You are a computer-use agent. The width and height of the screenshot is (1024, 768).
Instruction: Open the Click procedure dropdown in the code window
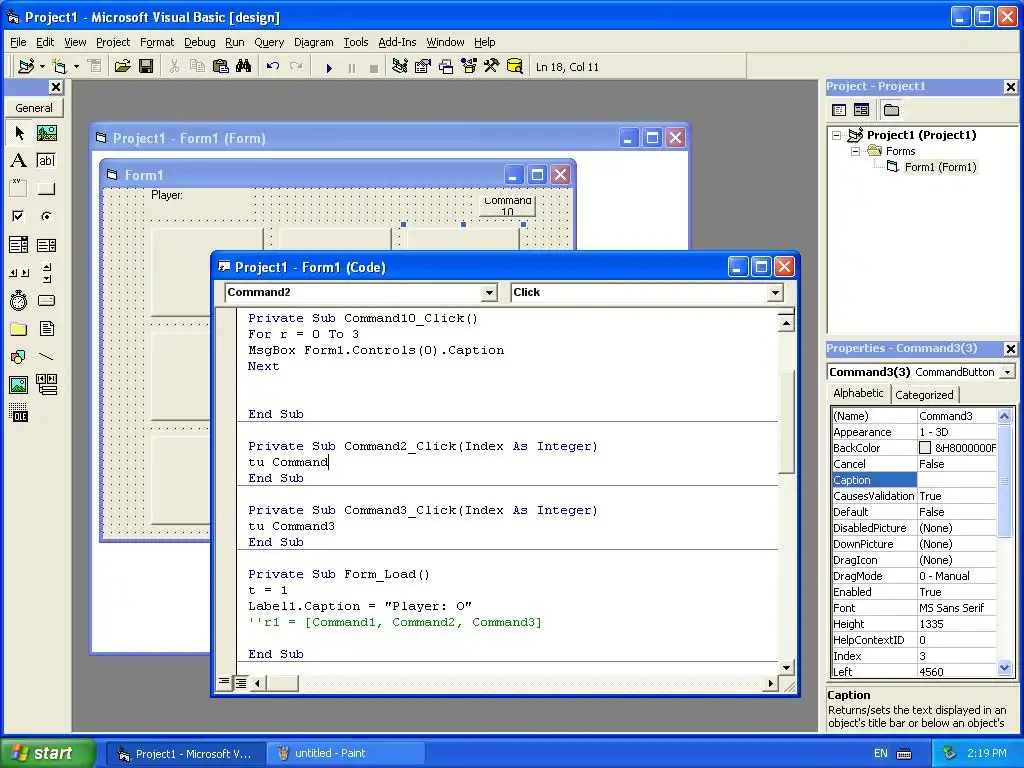775,293
